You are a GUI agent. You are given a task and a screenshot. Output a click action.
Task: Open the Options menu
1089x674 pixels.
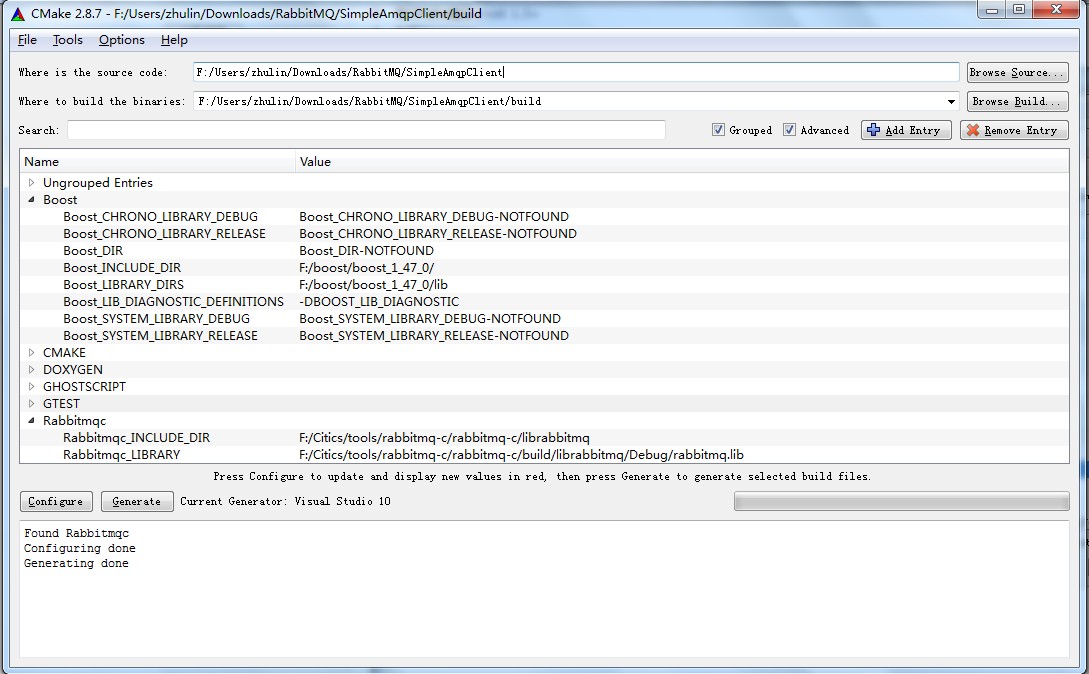point(122,40)
